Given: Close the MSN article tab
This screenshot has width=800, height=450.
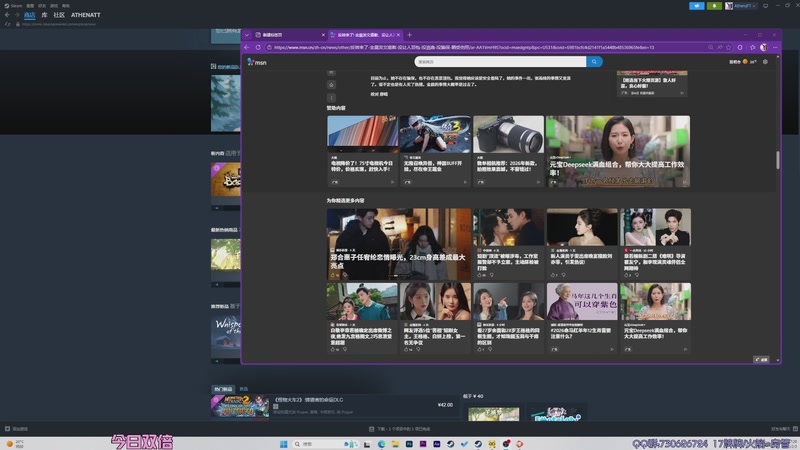Looking at the screenshot, I should (x=398, y=35).
